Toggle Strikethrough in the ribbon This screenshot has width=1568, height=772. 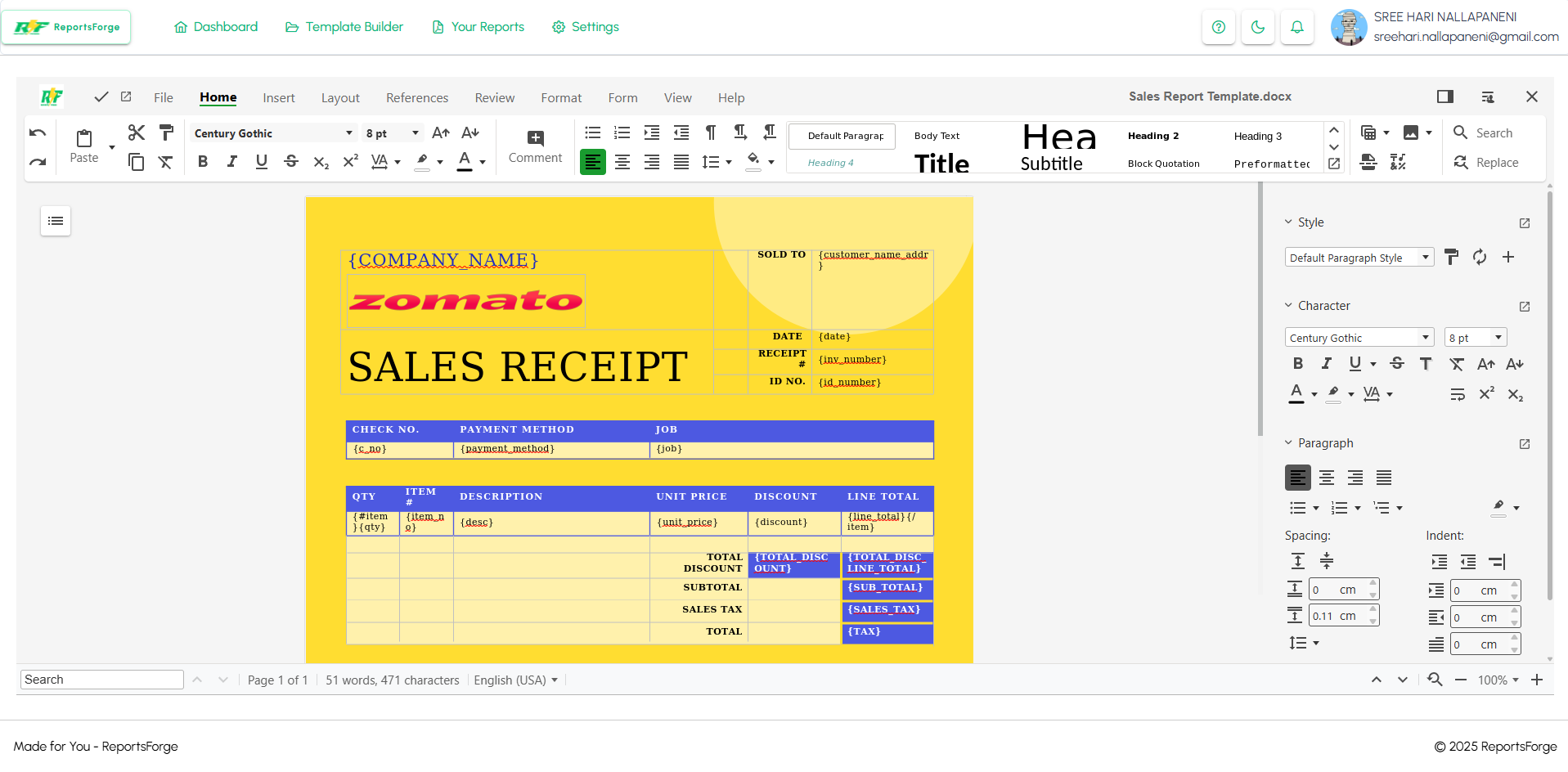click(291, 162)
